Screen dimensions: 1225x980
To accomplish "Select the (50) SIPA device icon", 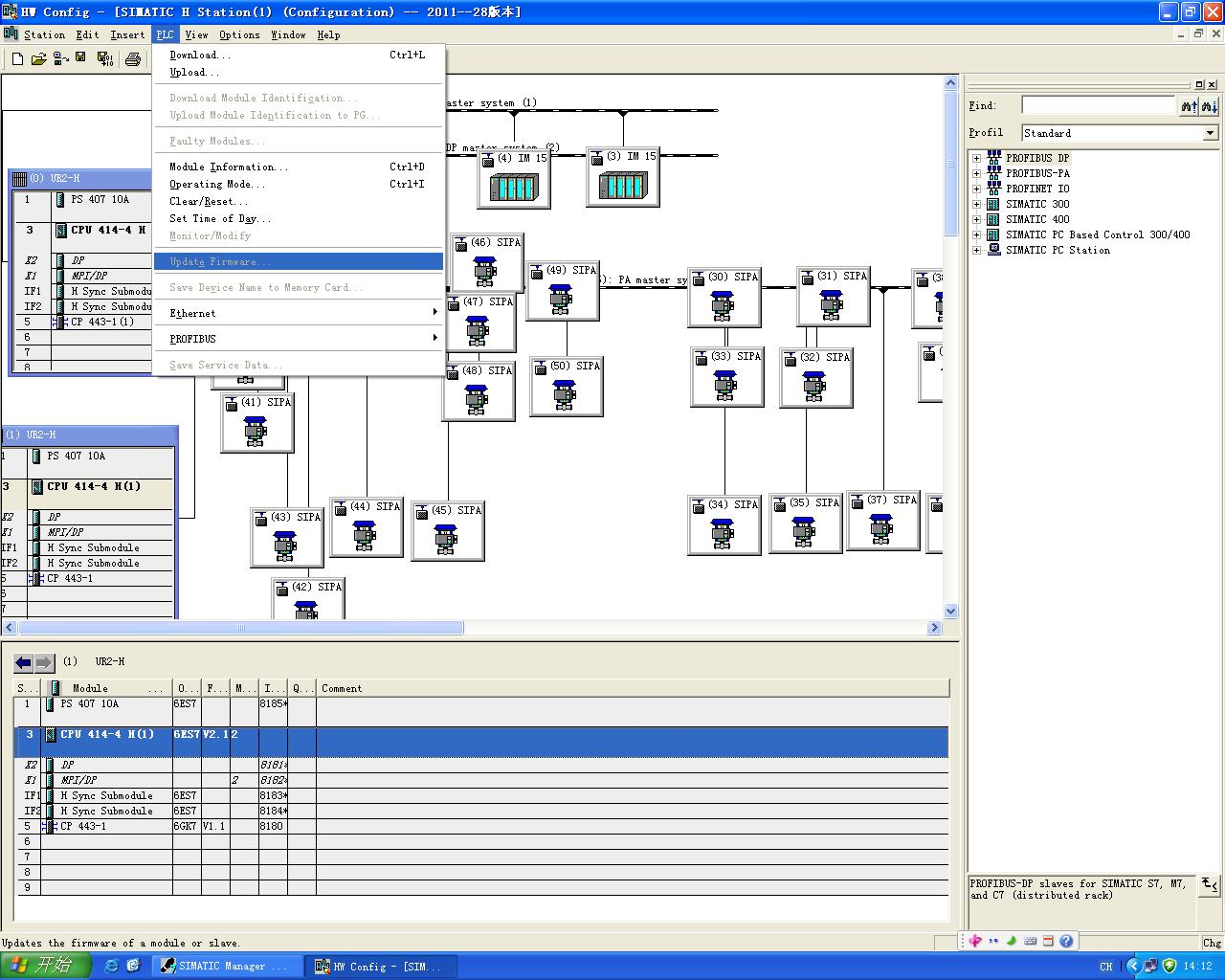I will tap(567, 386).
